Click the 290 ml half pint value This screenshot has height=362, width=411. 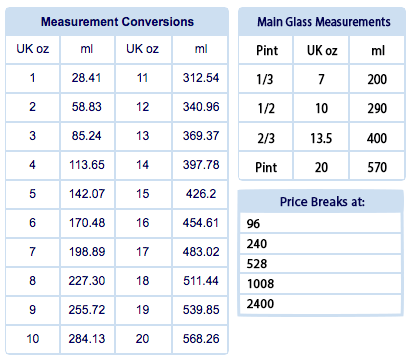(377, 108)
